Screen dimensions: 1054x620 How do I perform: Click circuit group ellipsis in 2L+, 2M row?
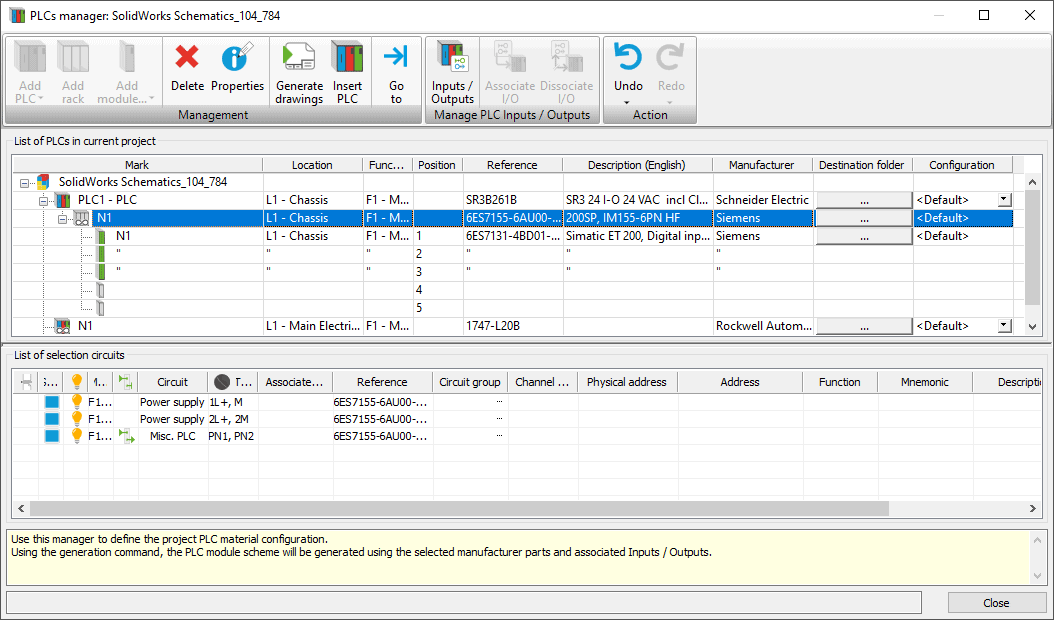pyautogui.click(x=499, y=418)
